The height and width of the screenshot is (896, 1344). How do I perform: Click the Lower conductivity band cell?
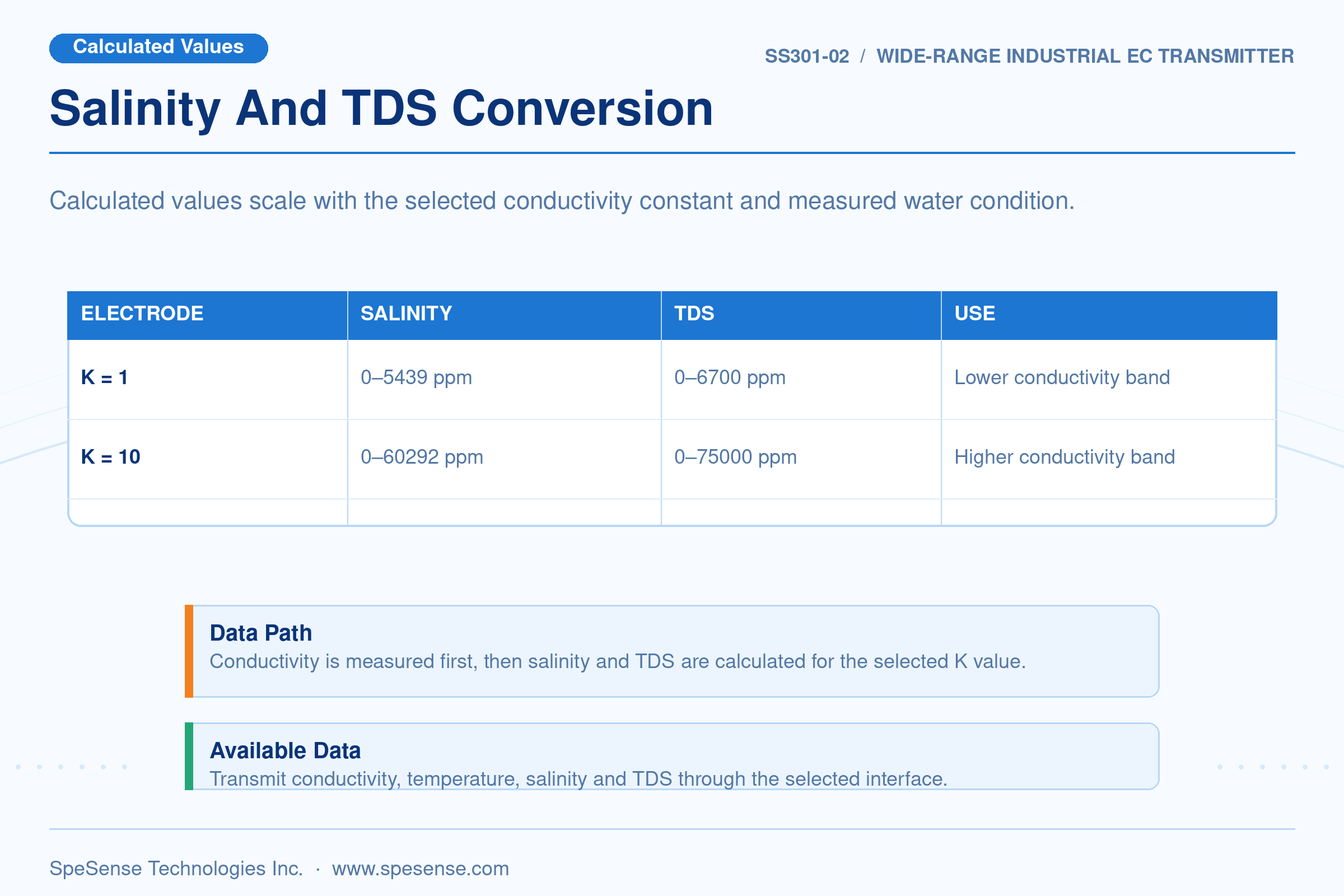1062,377
